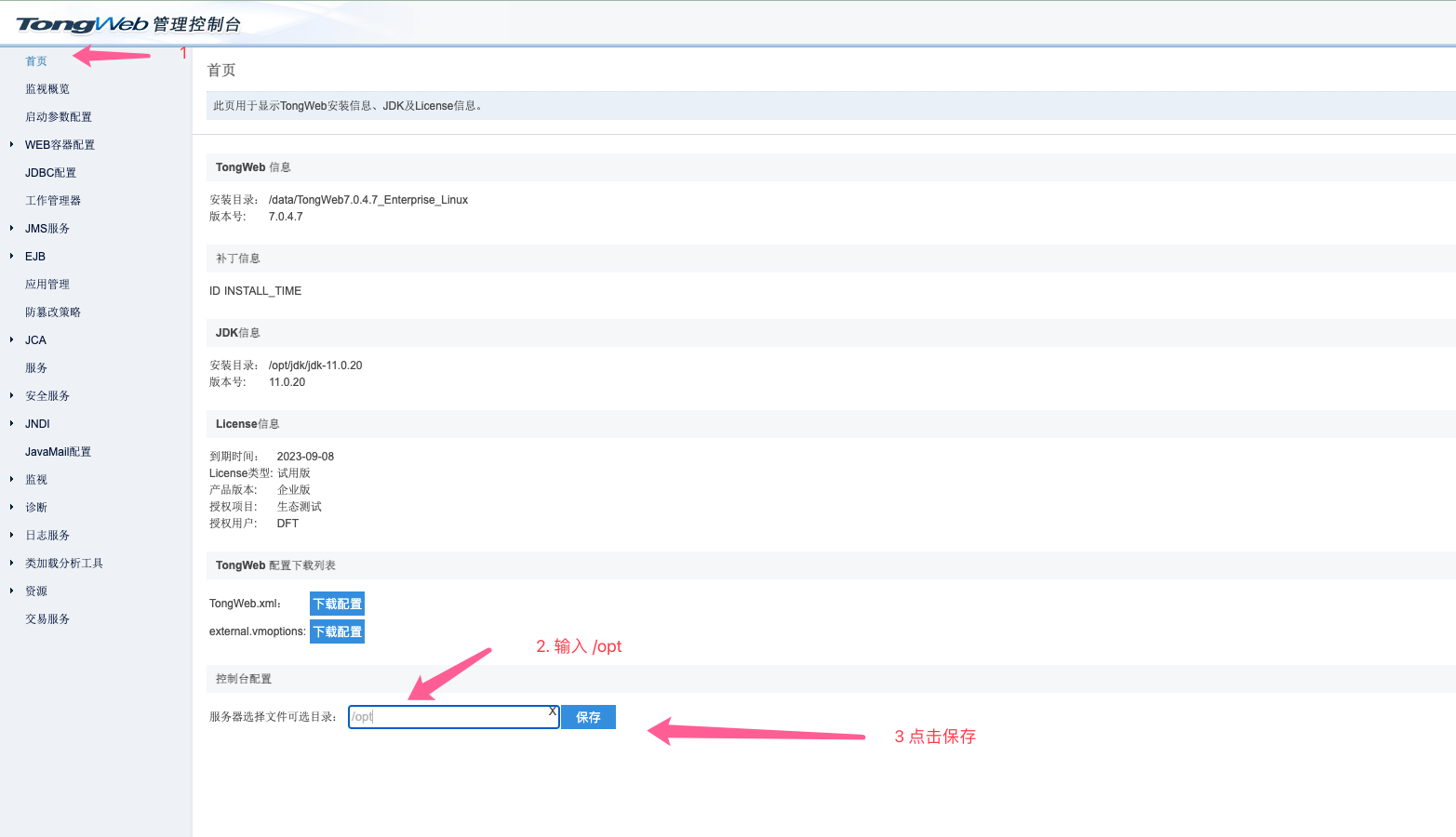Select 服务 in the sidebar
The image size is (1456, 837).
point(36,368)
